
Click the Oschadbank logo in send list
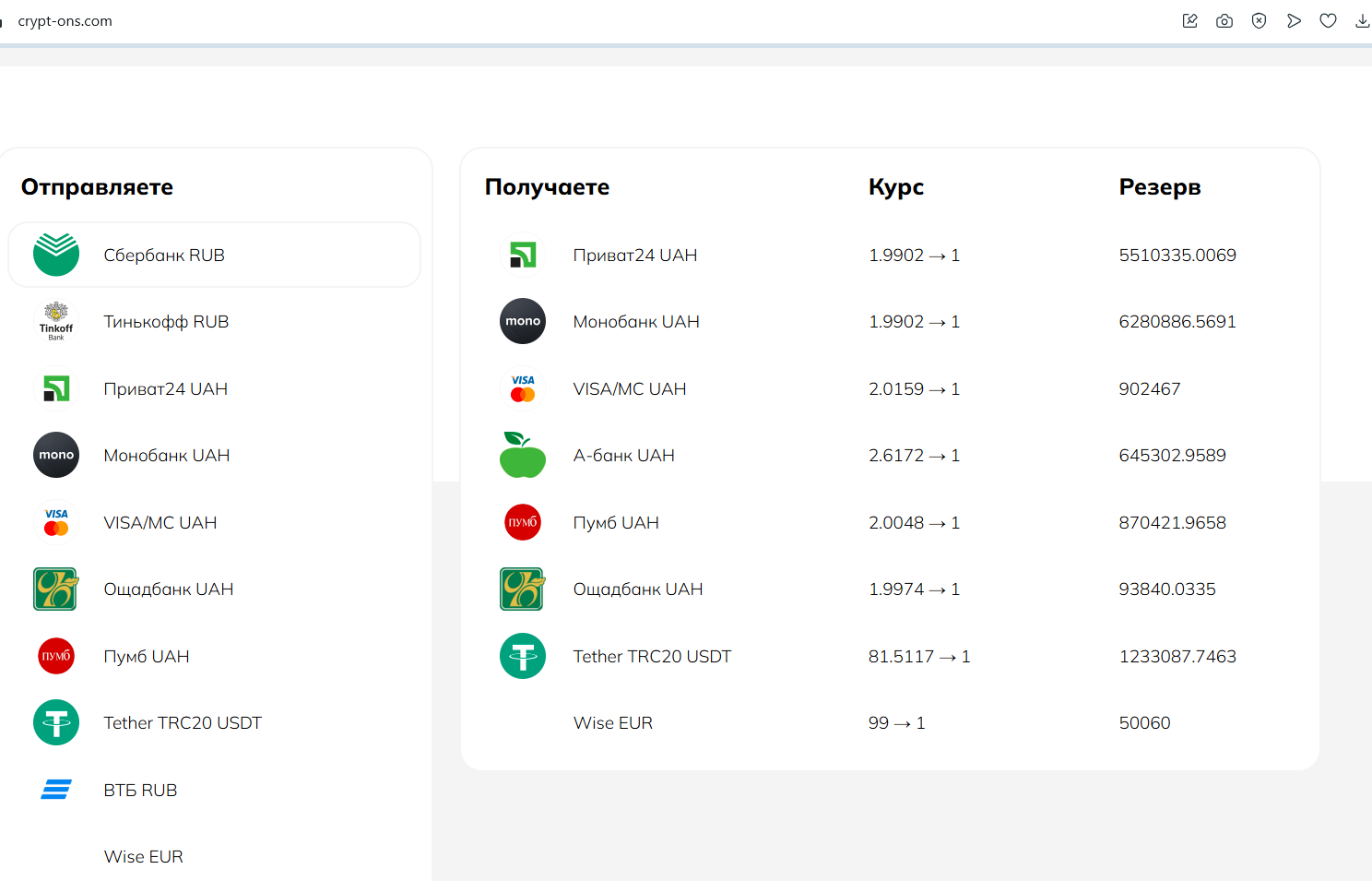55,589
